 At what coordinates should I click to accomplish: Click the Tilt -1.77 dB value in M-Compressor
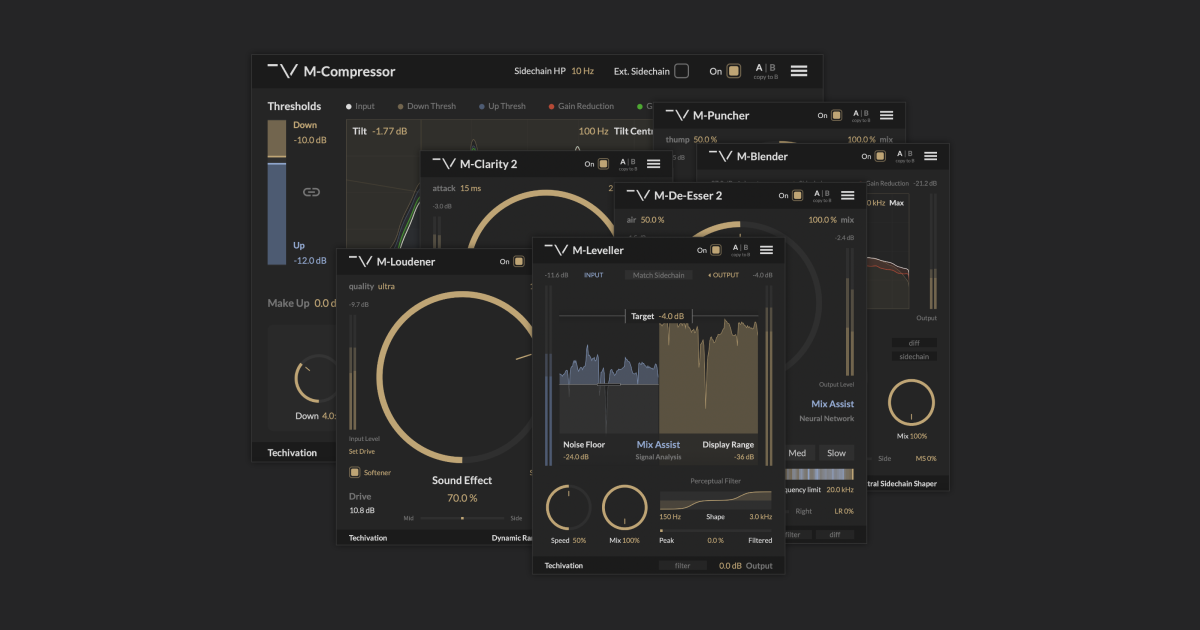[x=390, y=131]
